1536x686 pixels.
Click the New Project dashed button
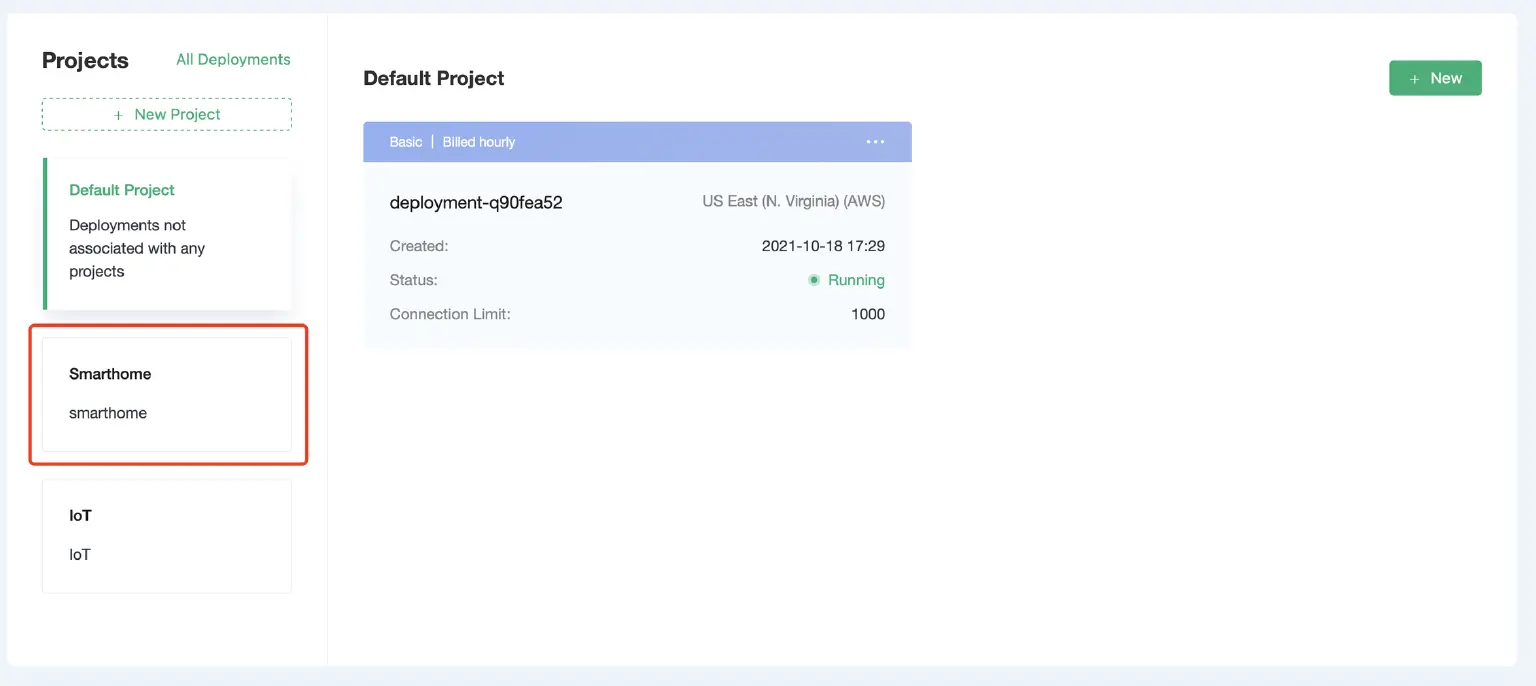[x=166, y=114]
